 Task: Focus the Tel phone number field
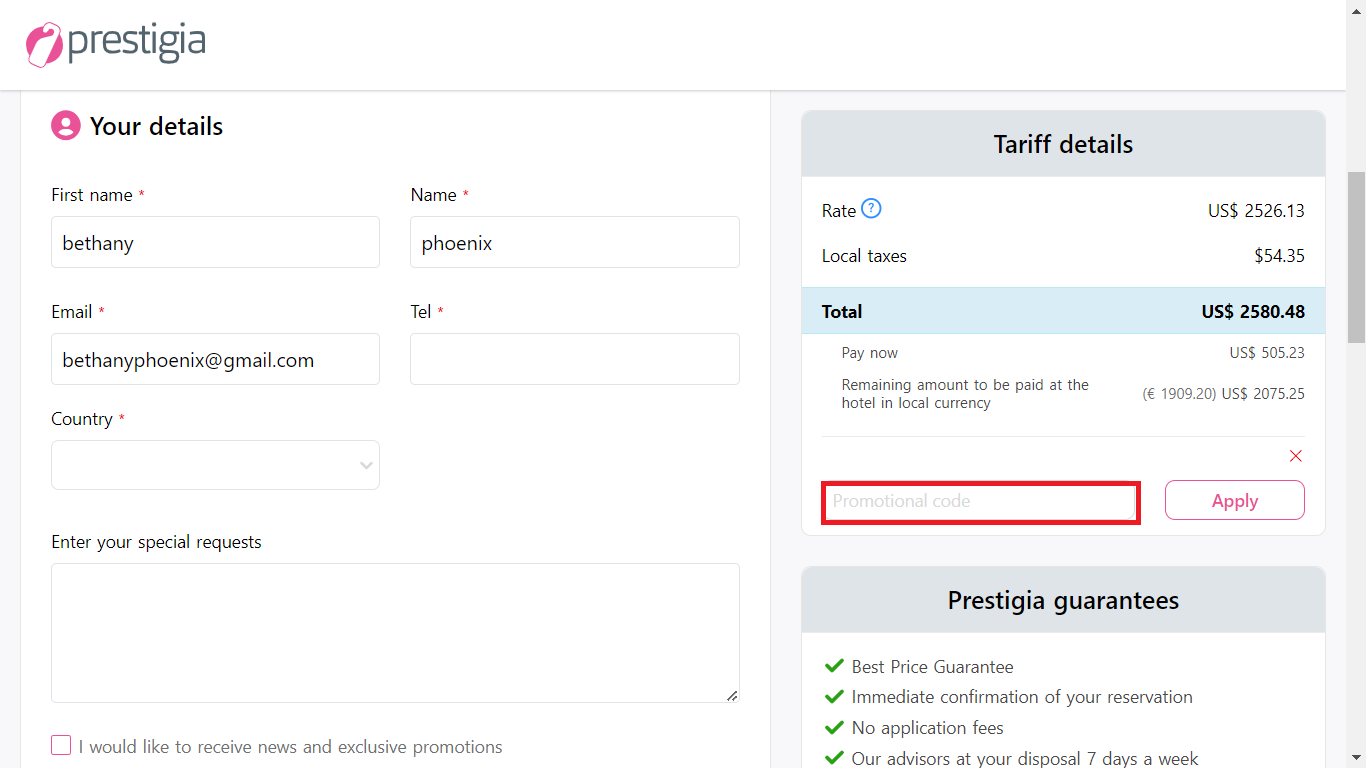pos(574,359)
